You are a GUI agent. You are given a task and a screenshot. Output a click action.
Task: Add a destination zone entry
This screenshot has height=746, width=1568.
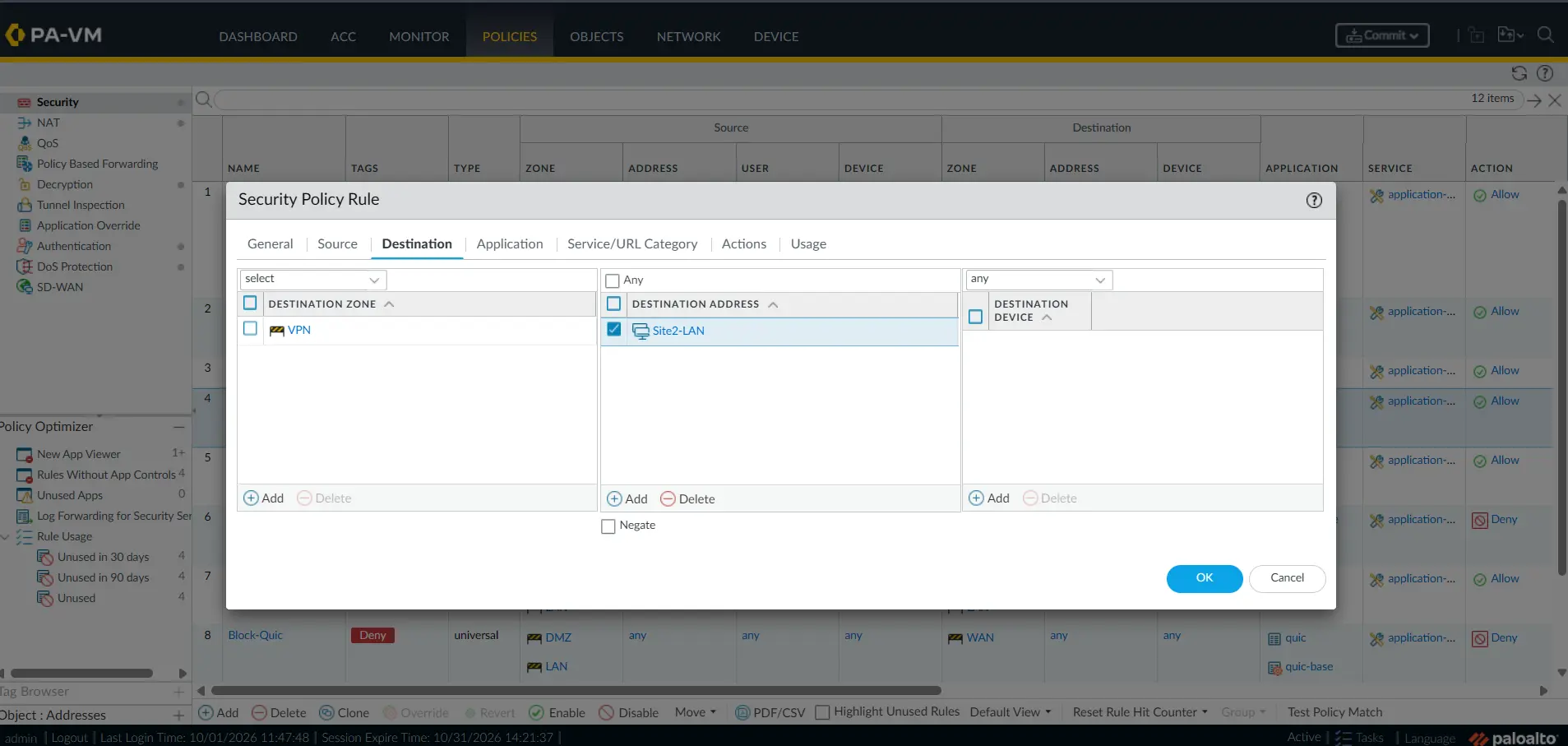(x=264, y=498)
